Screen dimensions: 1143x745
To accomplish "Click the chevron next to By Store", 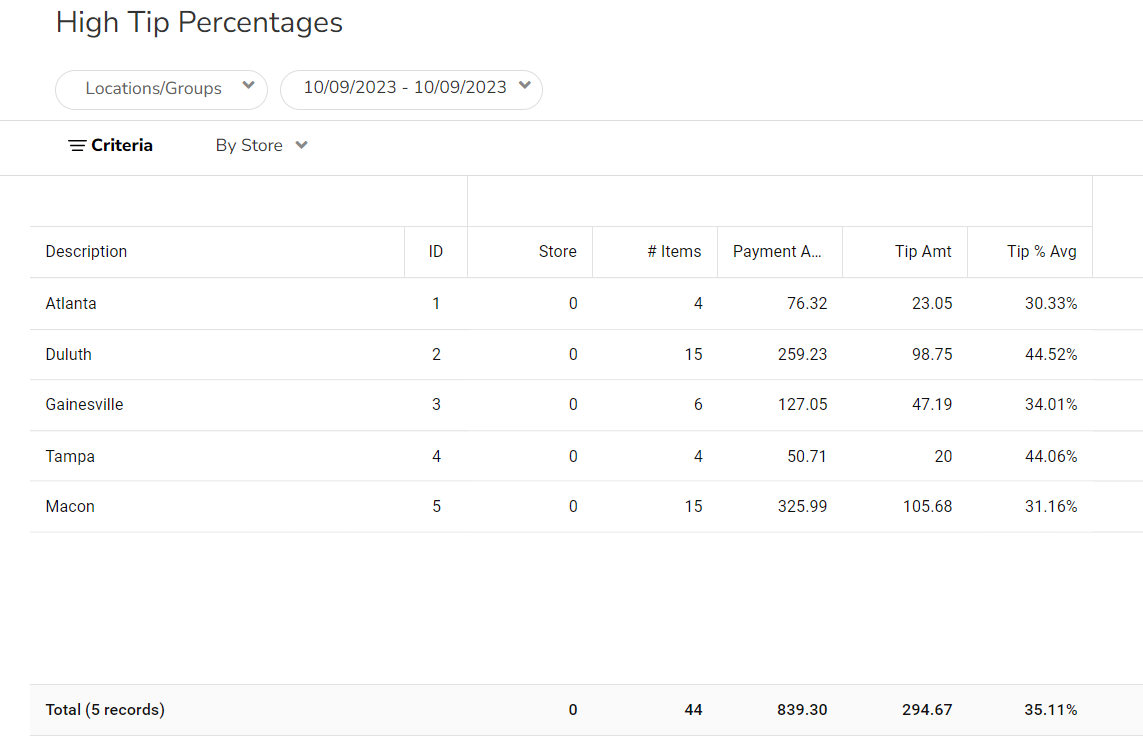I will coord(301,146).
